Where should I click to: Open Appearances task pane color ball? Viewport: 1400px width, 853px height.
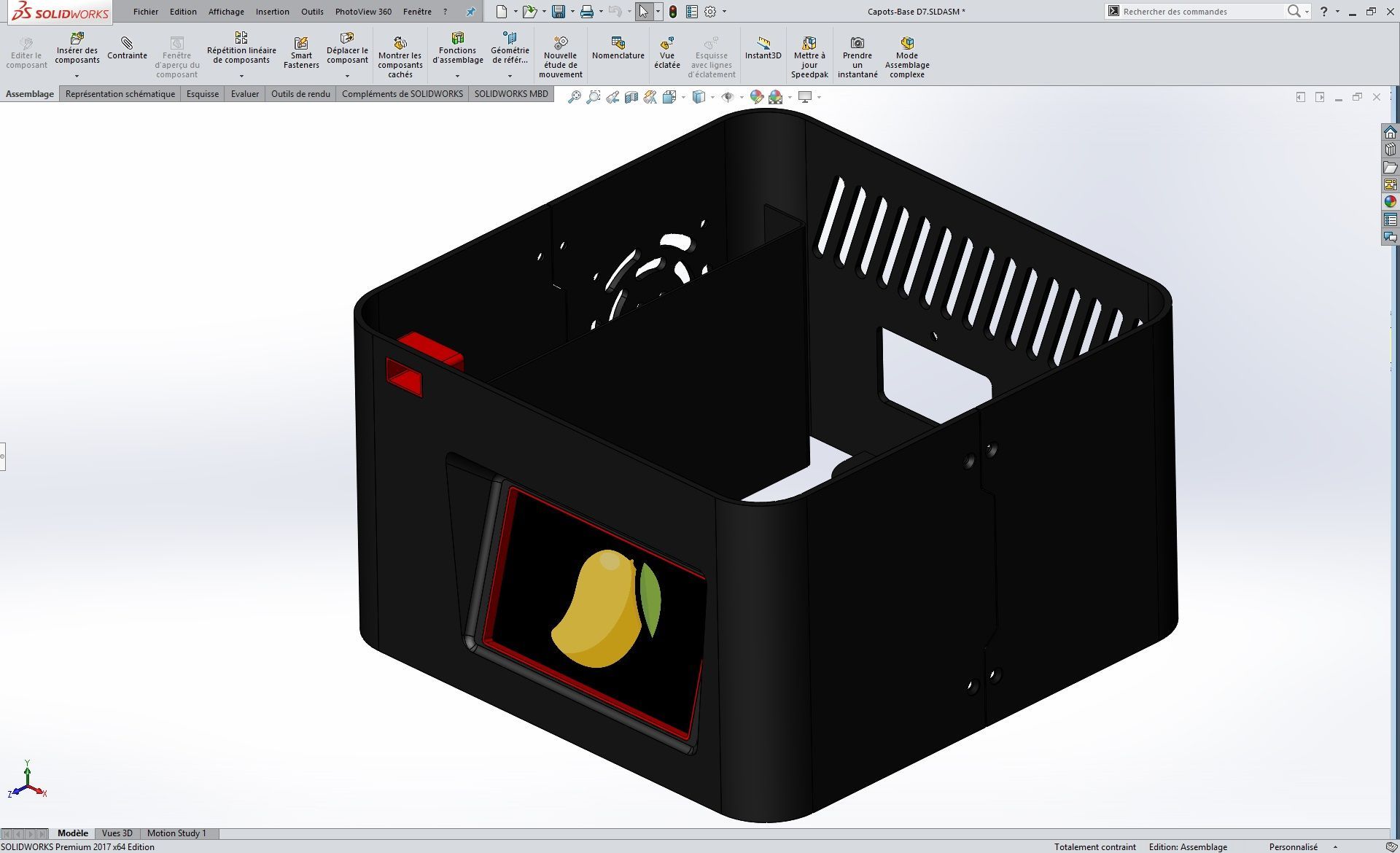1390,202
